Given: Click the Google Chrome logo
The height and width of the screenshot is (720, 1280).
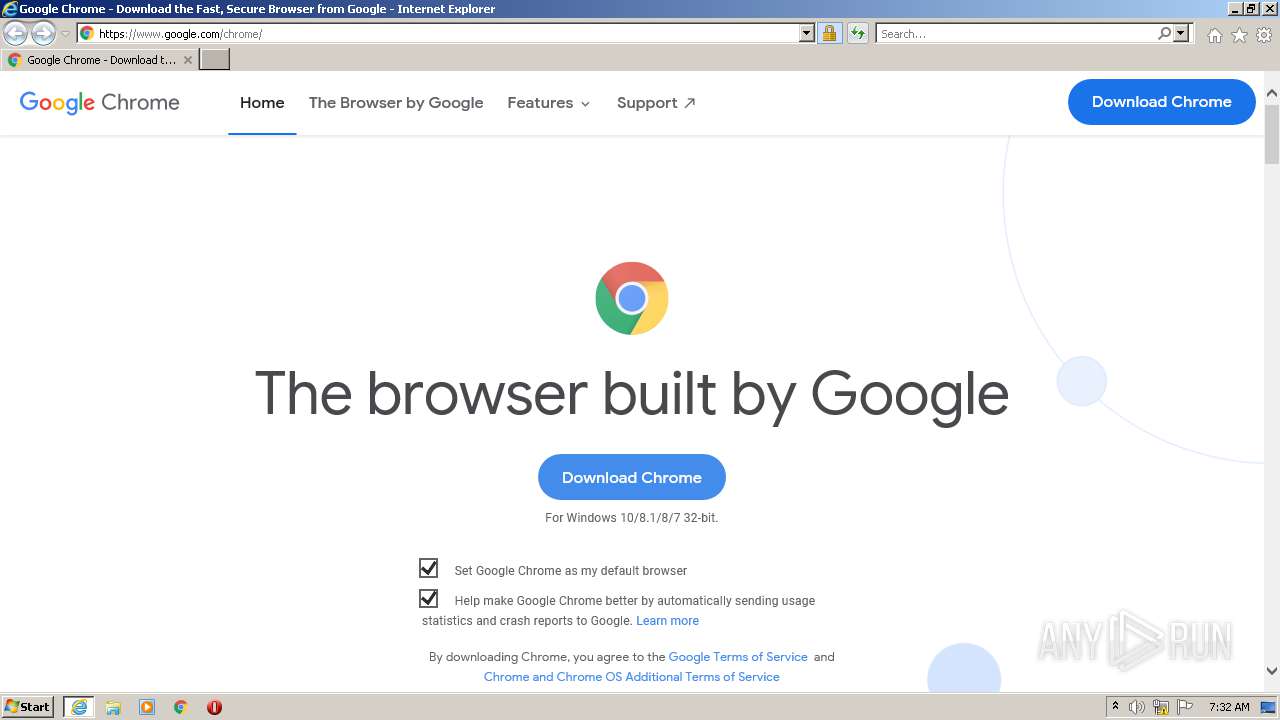Looking at the screenshot, I should [99, 102].
